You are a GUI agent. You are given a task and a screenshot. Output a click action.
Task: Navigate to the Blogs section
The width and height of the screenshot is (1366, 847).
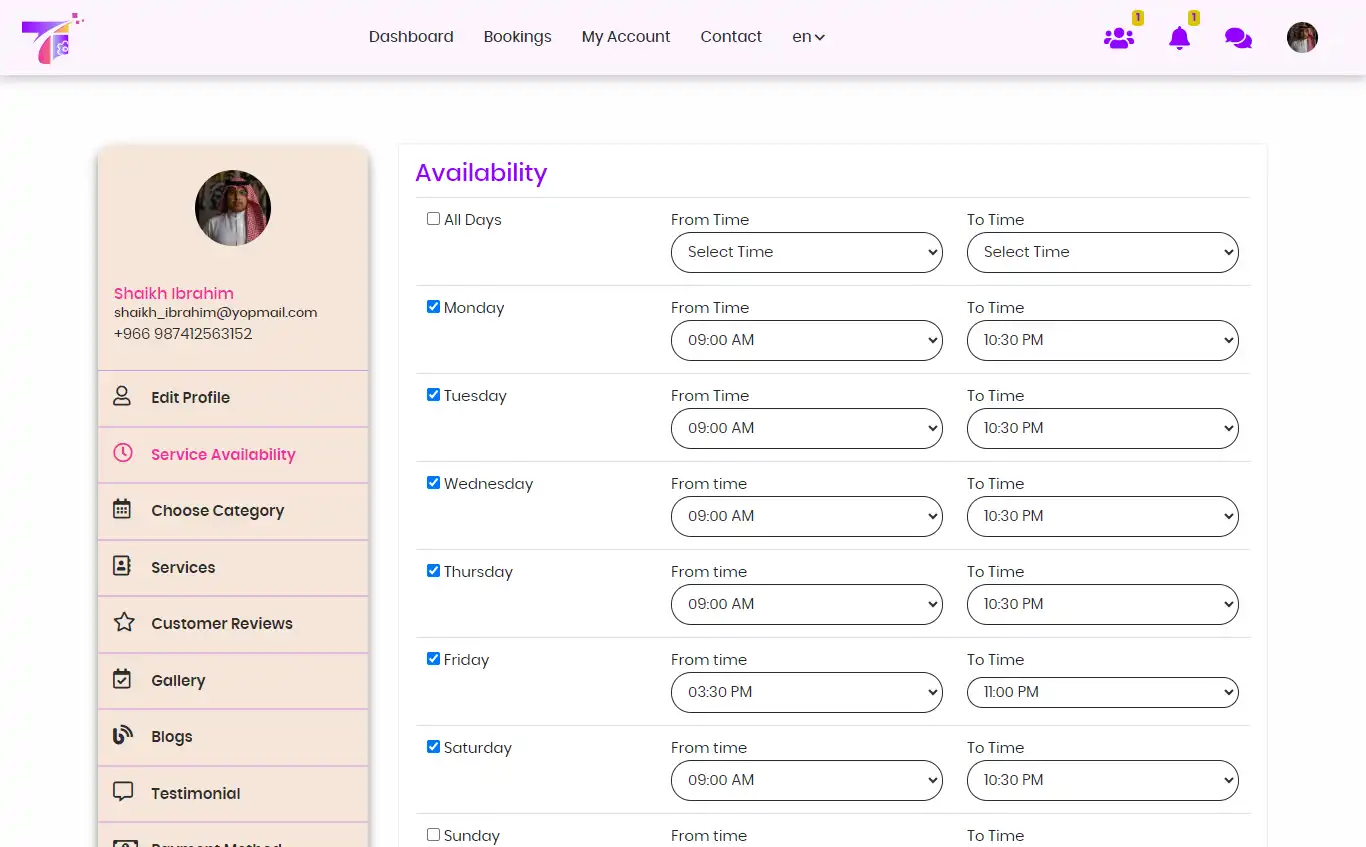point(171,736)
